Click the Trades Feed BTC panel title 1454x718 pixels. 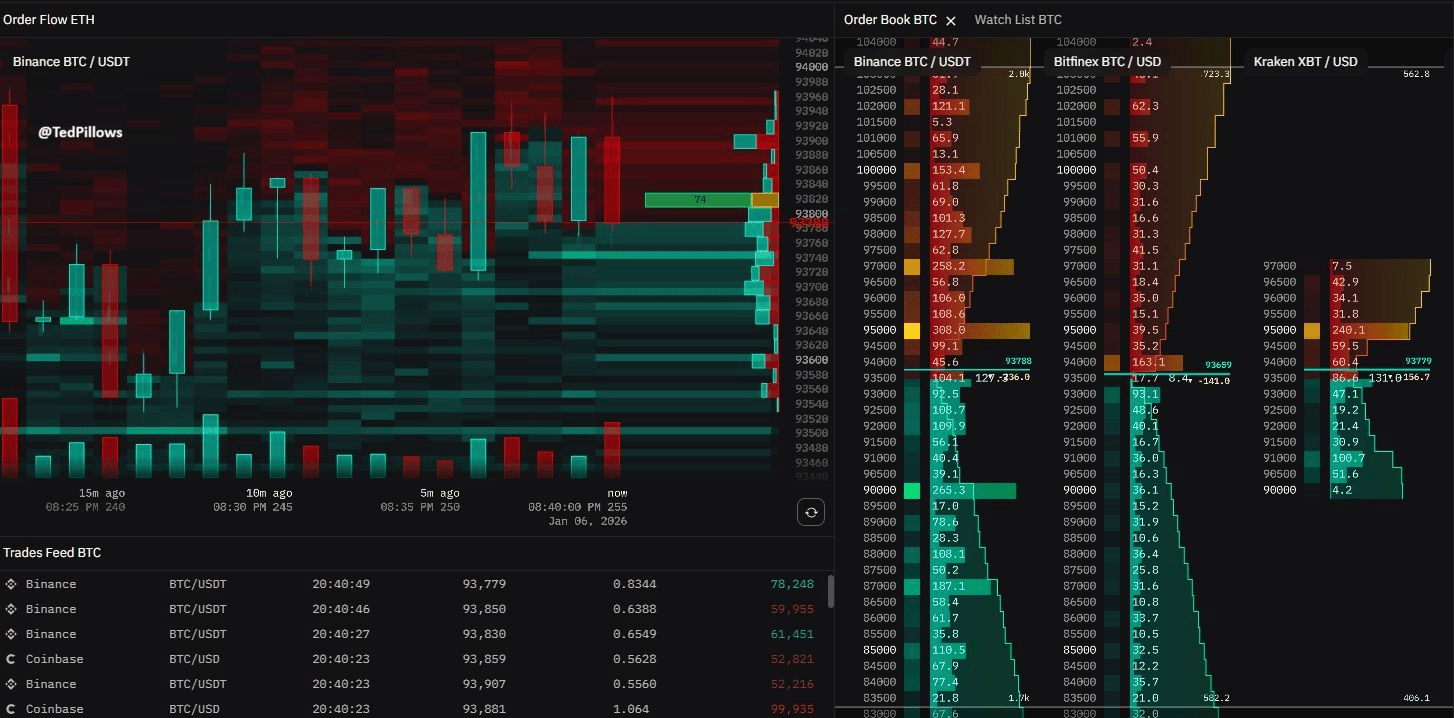pyautogui.click(x=52, y=553)
